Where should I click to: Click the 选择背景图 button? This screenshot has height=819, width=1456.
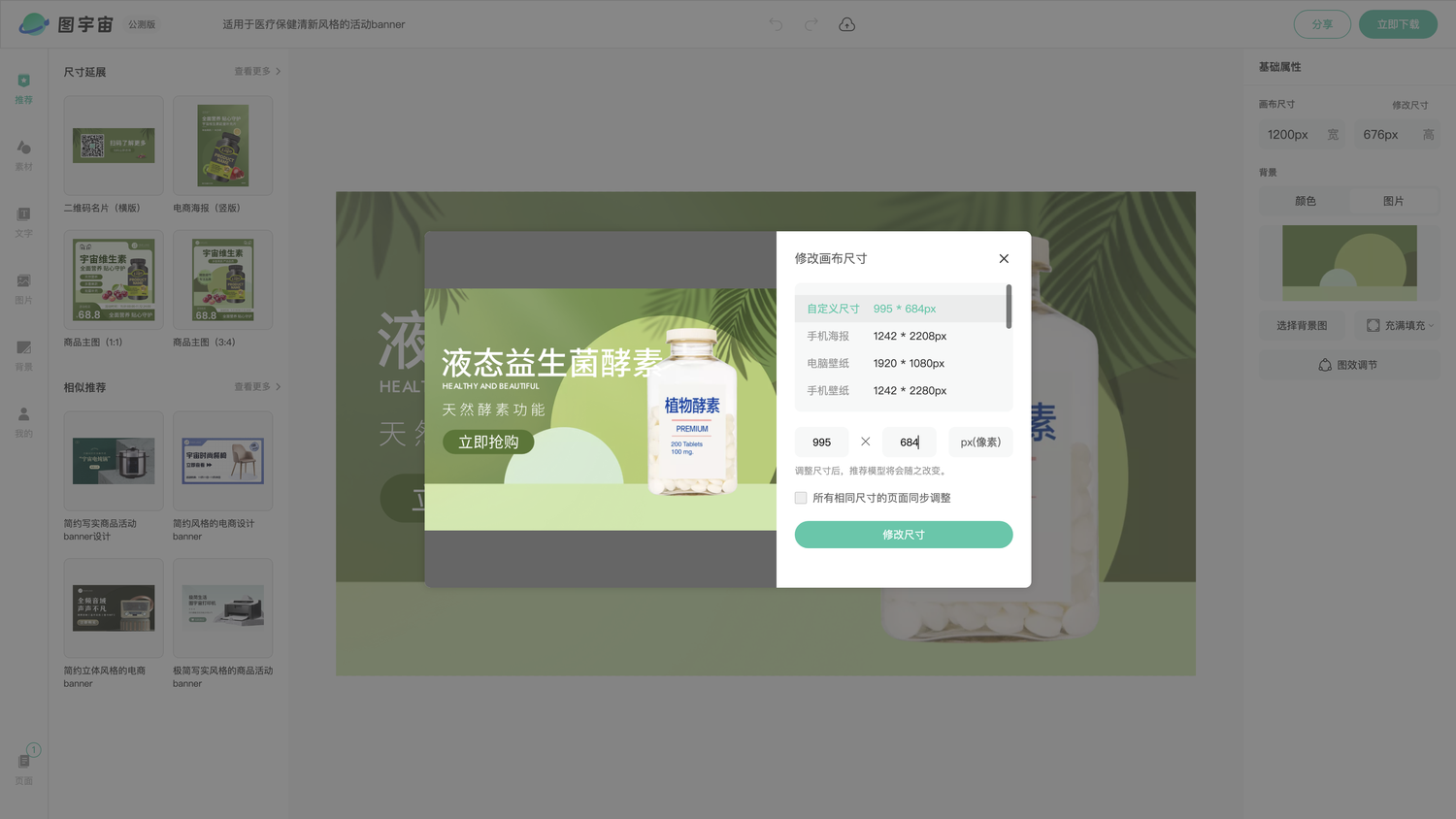tap(1302, 325)
